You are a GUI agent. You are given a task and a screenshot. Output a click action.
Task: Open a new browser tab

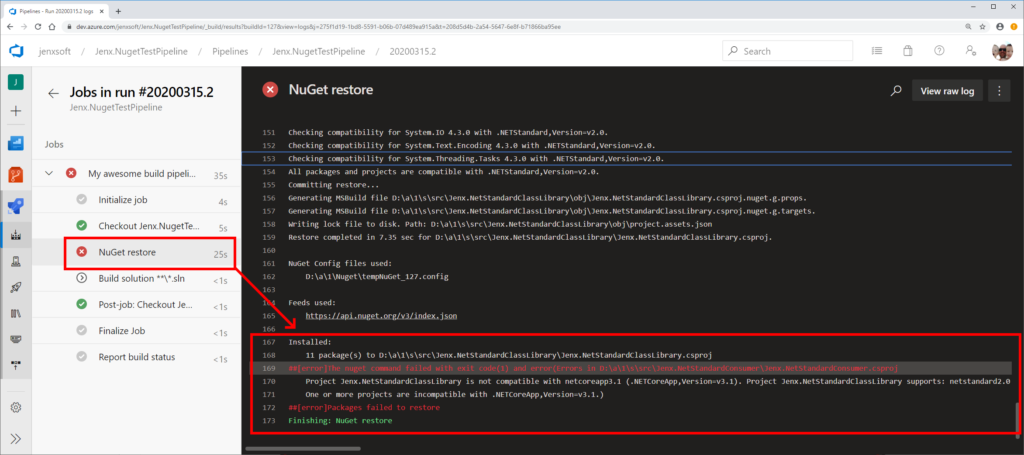coord(118,11)
